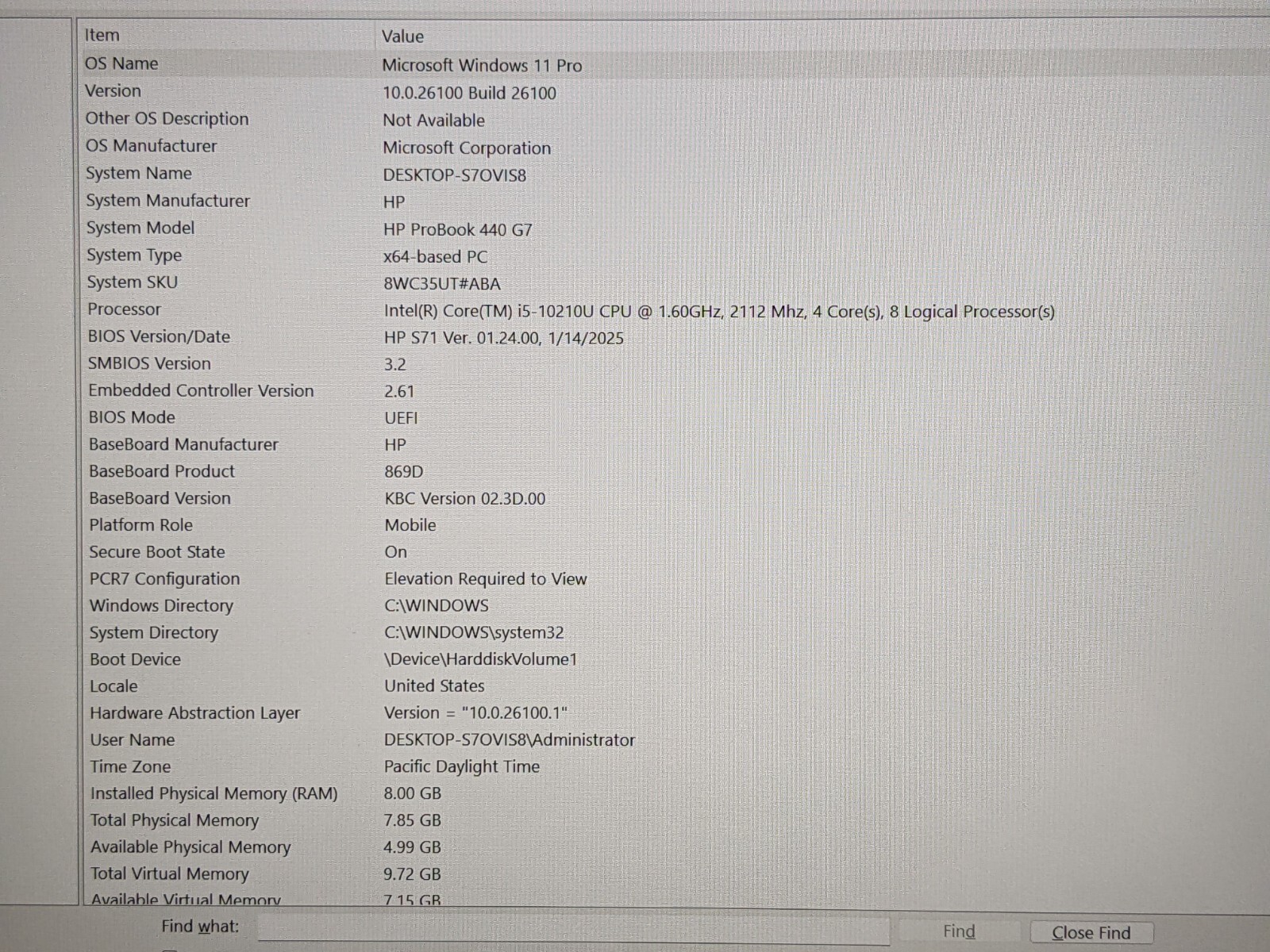The image size is (1270, 952).
Task: Click the Close Find button
Action: click(1091, 933)
